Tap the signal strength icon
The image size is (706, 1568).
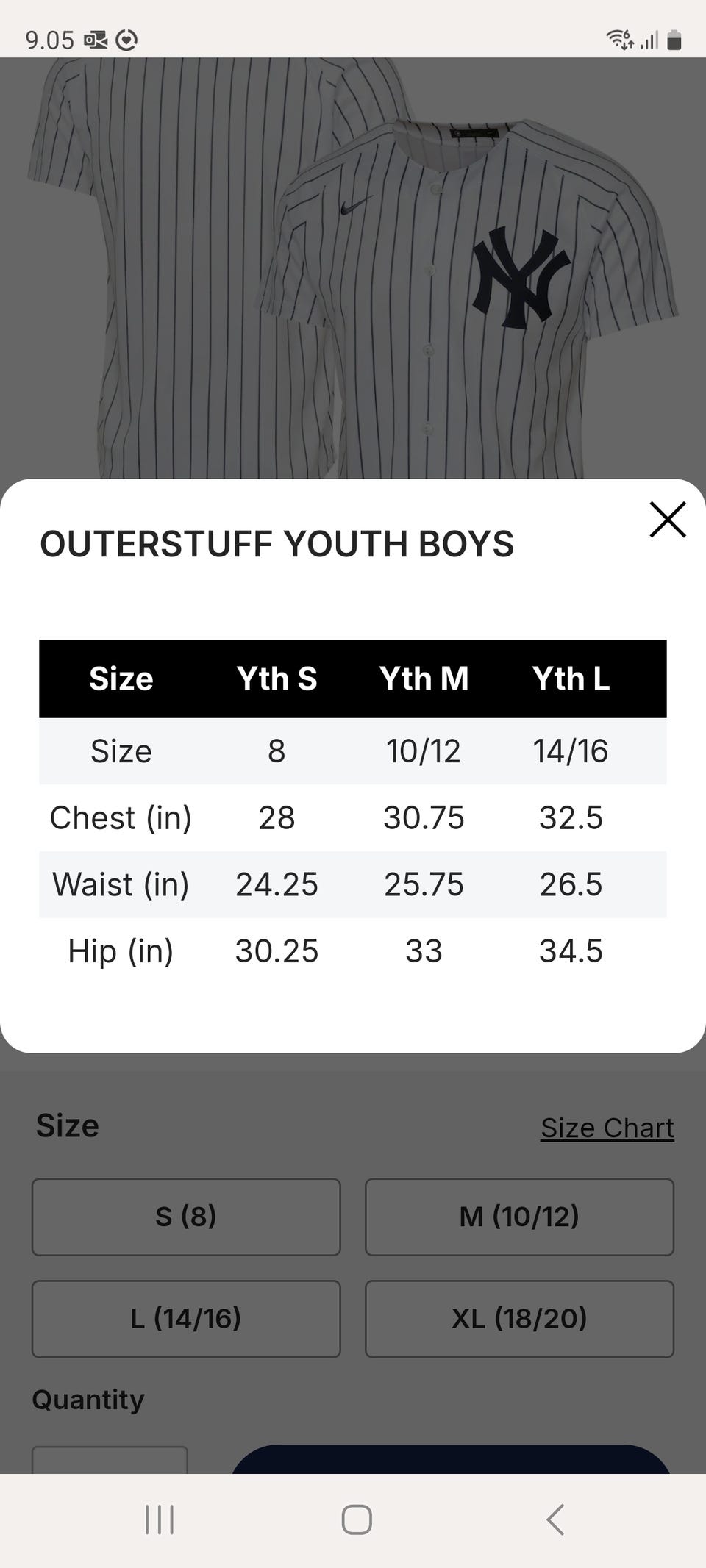(x=649, y=40)
